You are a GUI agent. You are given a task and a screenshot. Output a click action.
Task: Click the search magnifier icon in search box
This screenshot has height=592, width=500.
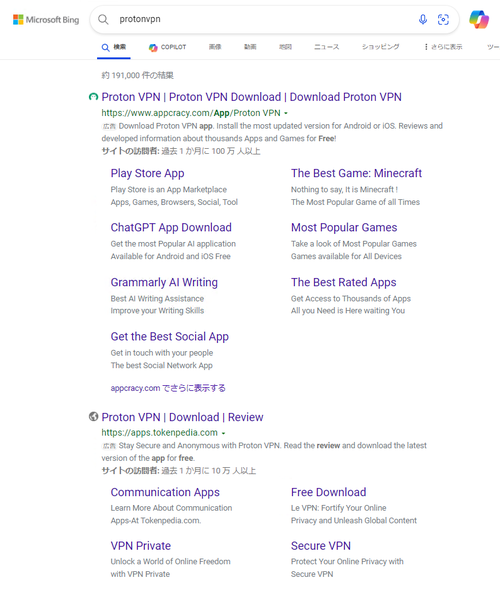point(103,19)
